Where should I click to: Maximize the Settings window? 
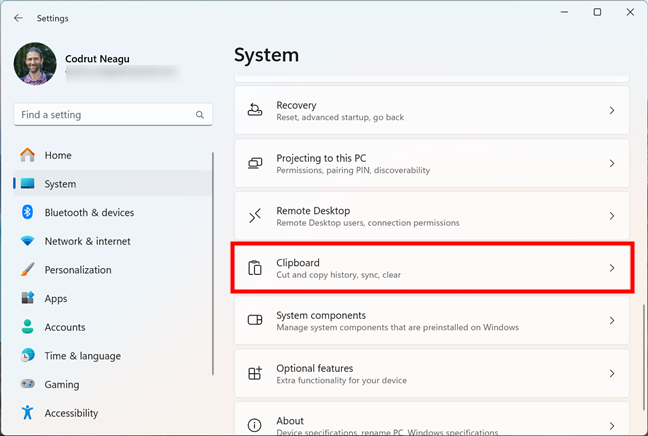point(597,12)
